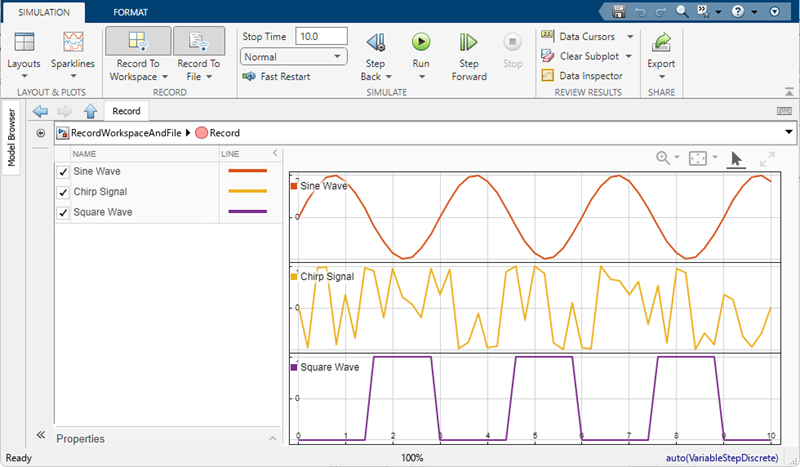Toggle Record To File
800x467 pixels.
199,41
